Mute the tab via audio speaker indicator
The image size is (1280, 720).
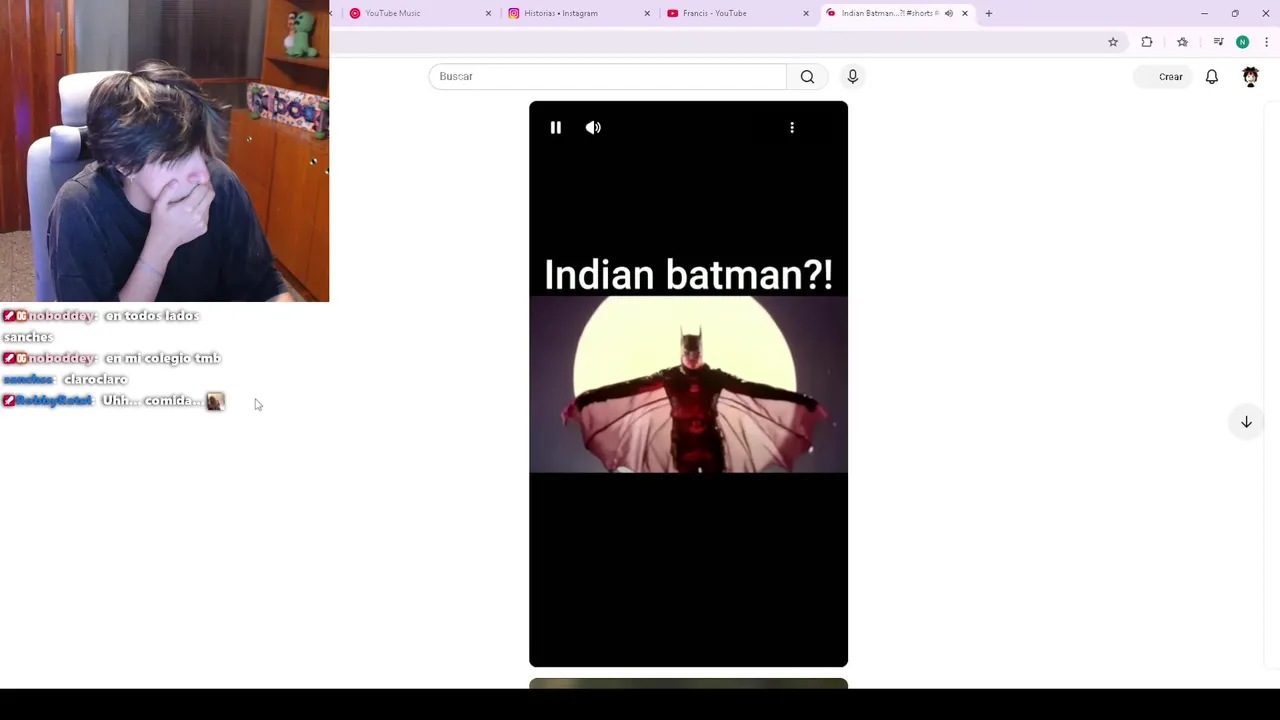pyautogui.click(x=948, y=13)
